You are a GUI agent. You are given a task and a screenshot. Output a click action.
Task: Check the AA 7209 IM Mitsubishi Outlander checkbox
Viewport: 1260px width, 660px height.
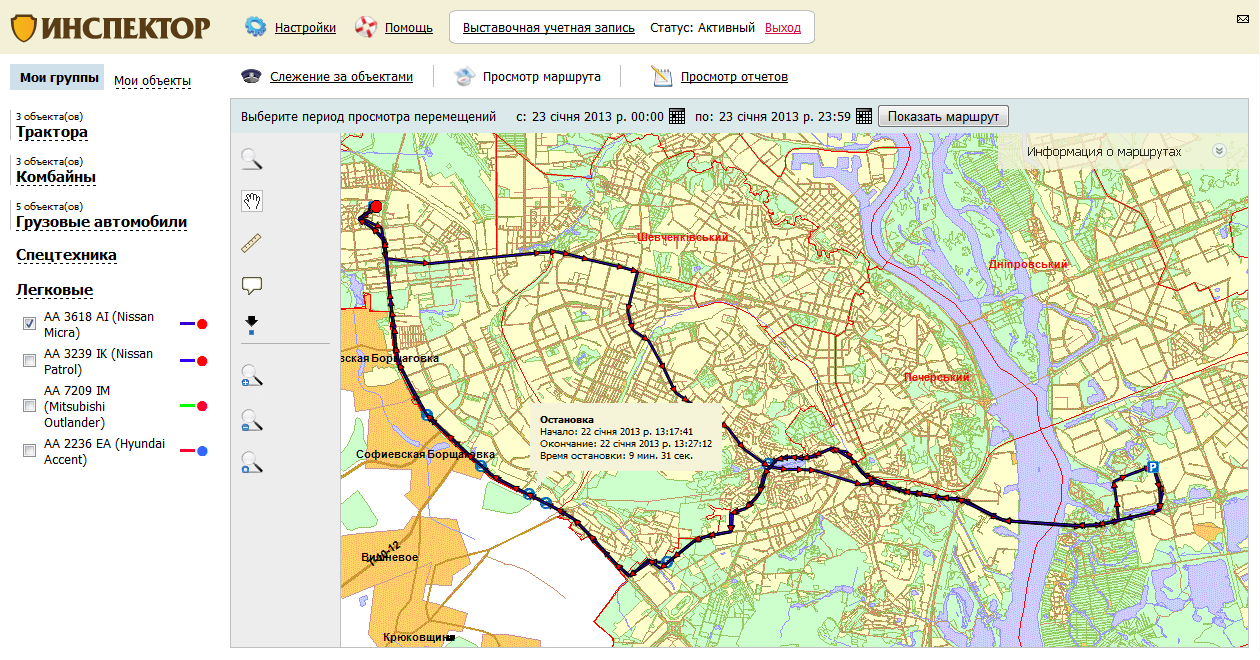click(30, 406)
